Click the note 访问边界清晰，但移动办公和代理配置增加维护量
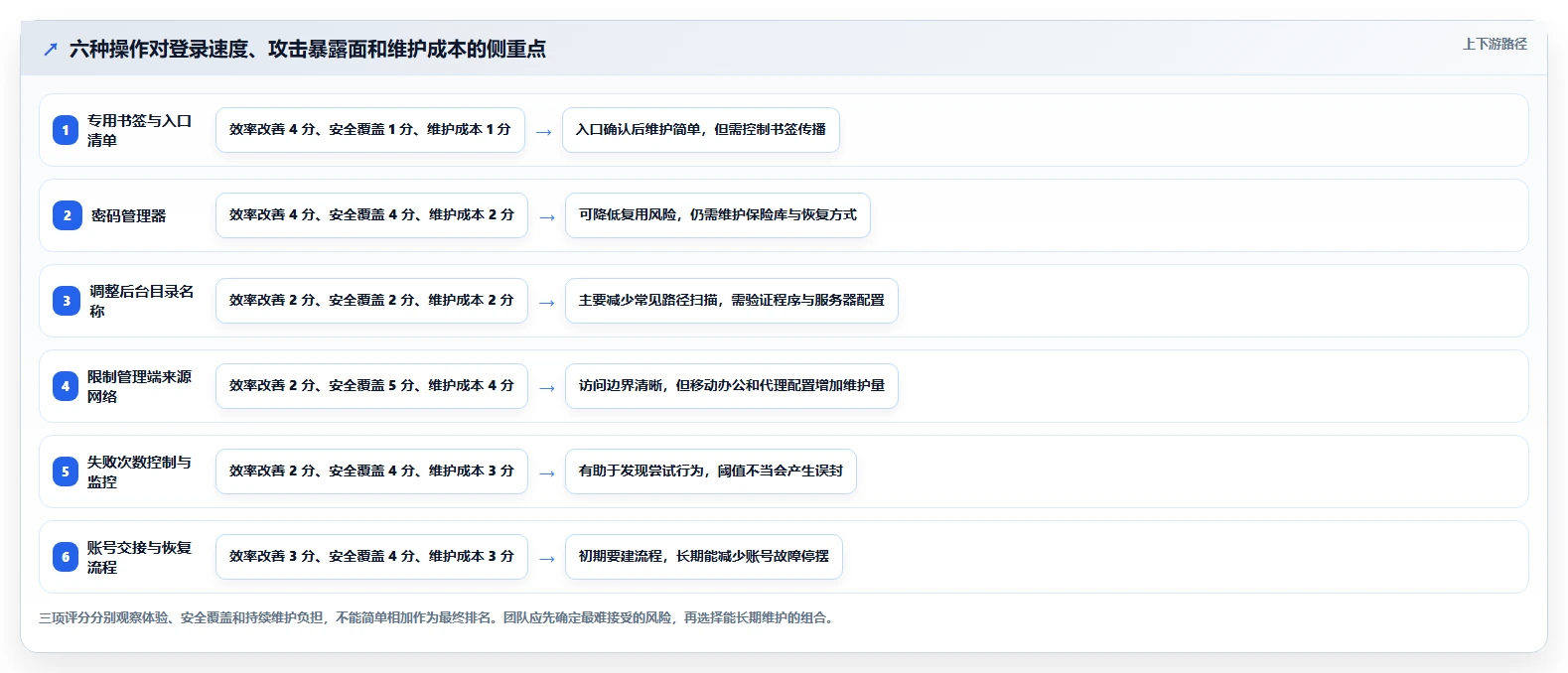 coord(732,386)
